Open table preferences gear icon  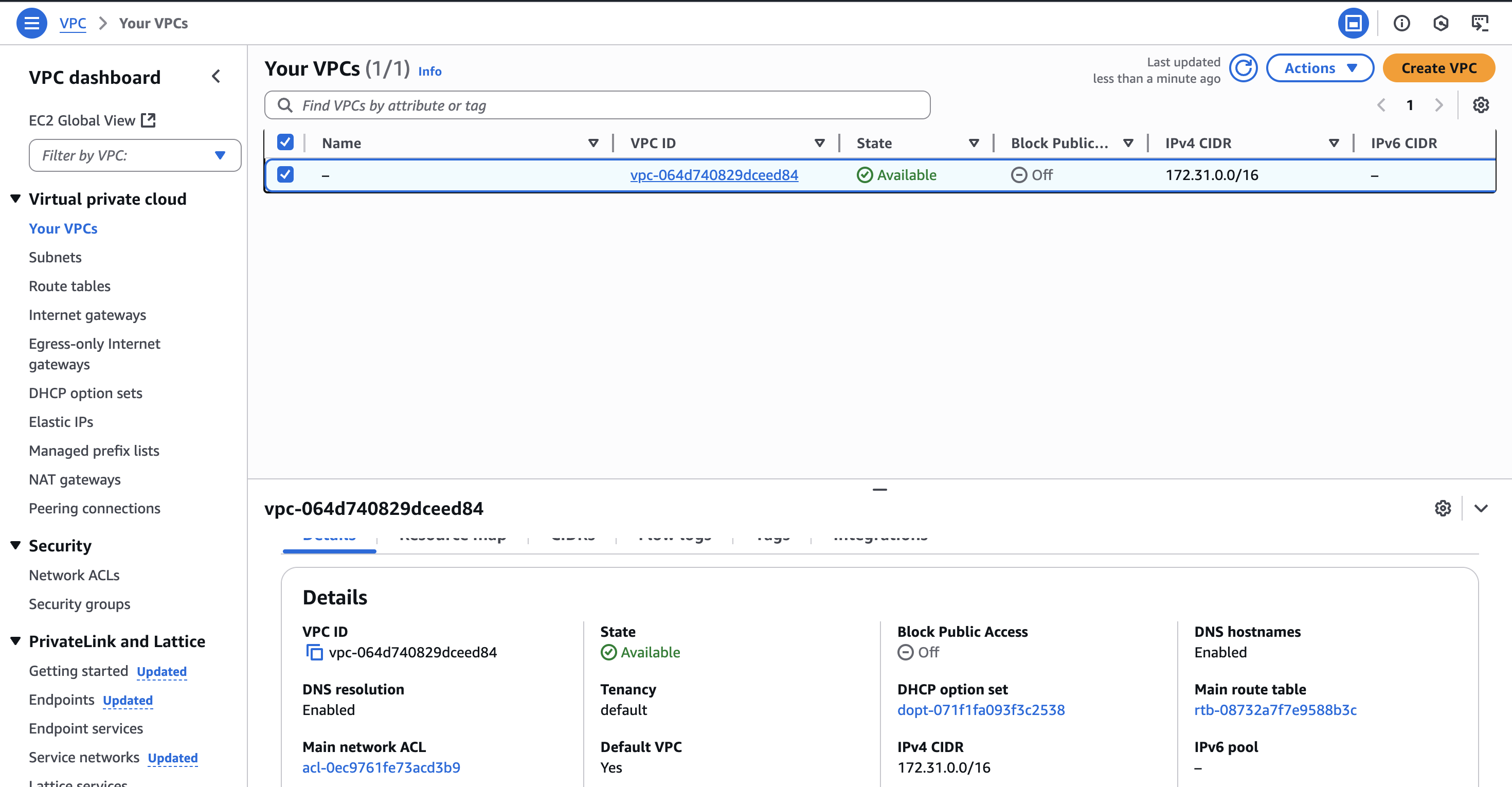pos(1480,105)
